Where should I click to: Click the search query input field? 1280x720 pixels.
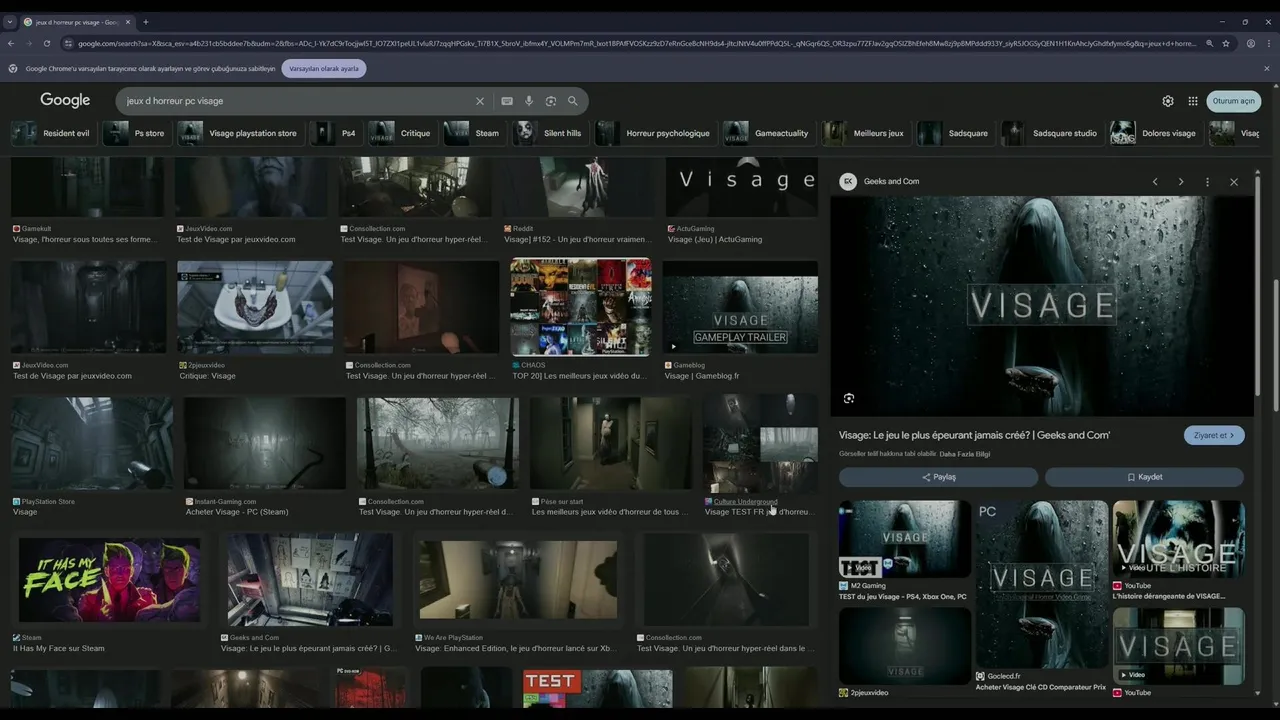click(295, 101)
